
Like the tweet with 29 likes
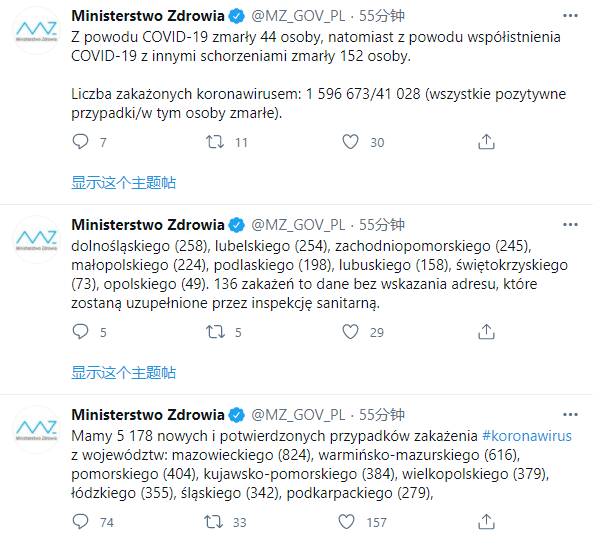tap(350, 332)
